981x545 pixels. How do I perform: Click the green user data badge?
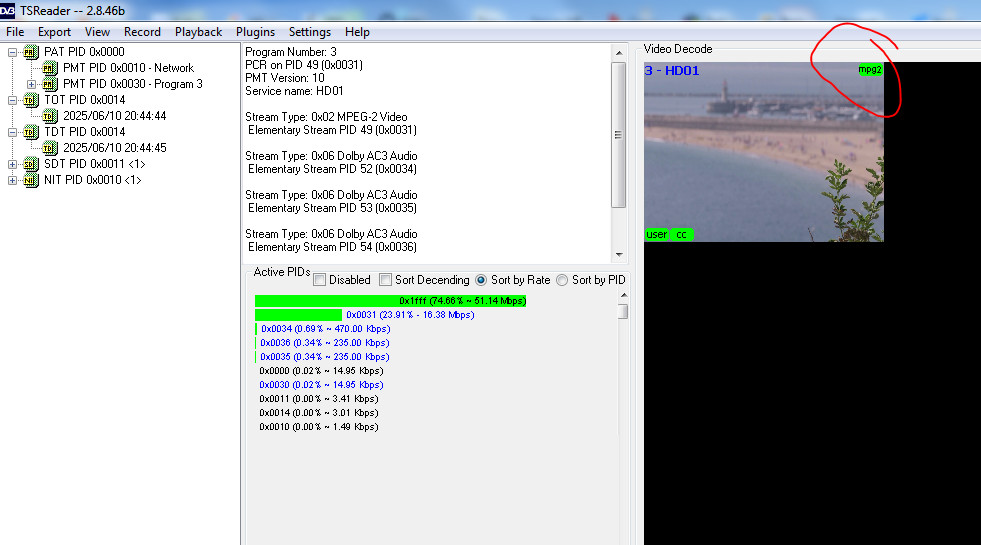[x=656, y=235]
